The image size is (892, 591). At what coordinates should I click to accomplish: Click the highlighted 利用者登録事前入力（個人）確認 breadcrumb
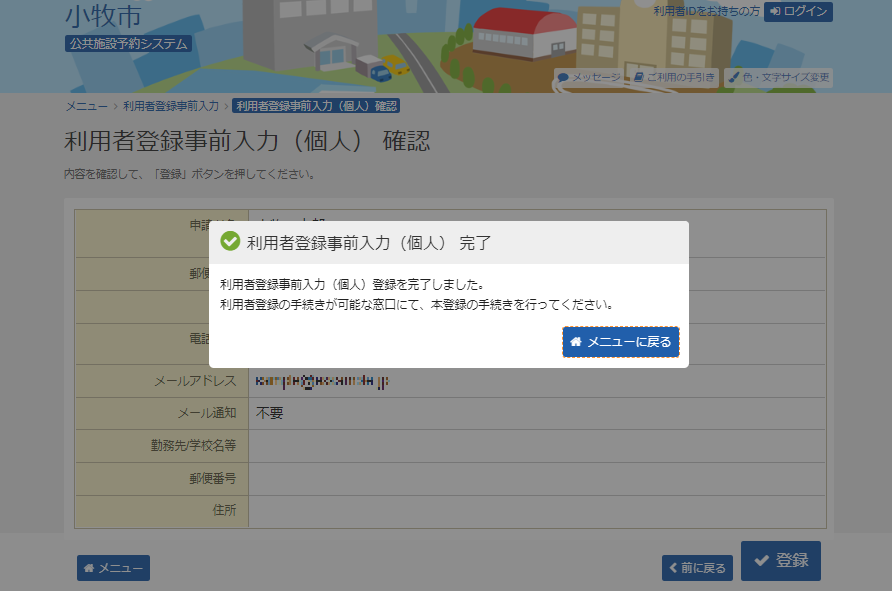pyautogui.click(x=317, y=104)
